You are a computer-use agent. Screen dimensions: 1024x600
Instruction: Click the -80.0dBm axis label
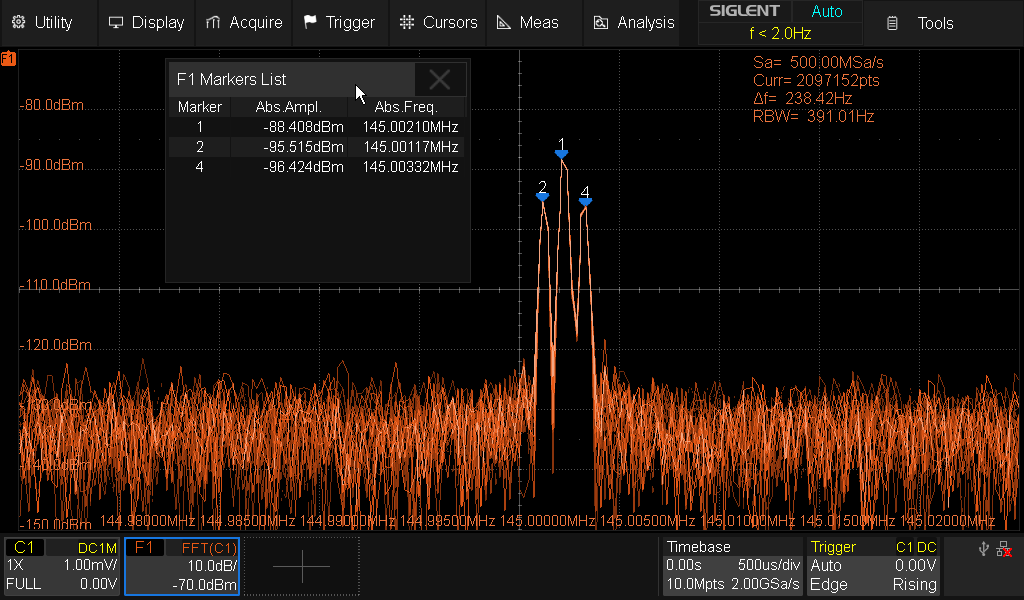pyautogui.click(x=52, y=106)
